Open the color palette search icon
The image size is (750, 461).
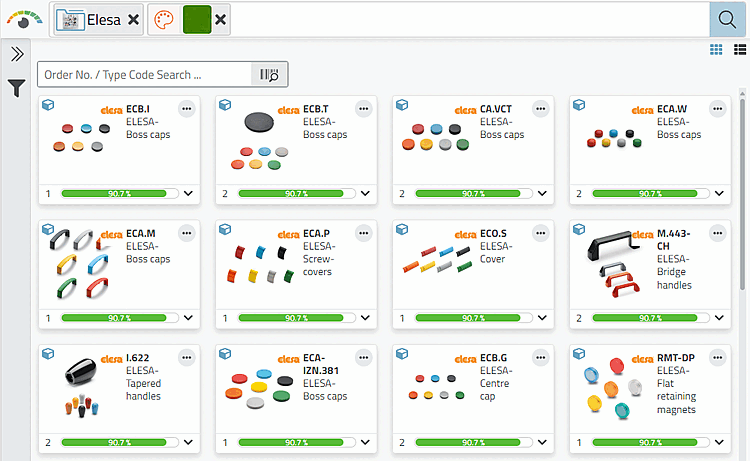(x=164, y=20)
